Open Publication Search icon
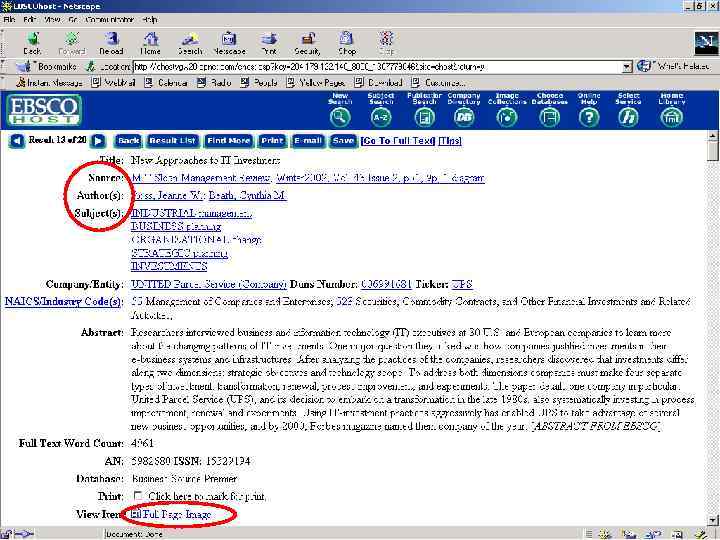Screen dimensions: 720x540 (x=424, y=117)
